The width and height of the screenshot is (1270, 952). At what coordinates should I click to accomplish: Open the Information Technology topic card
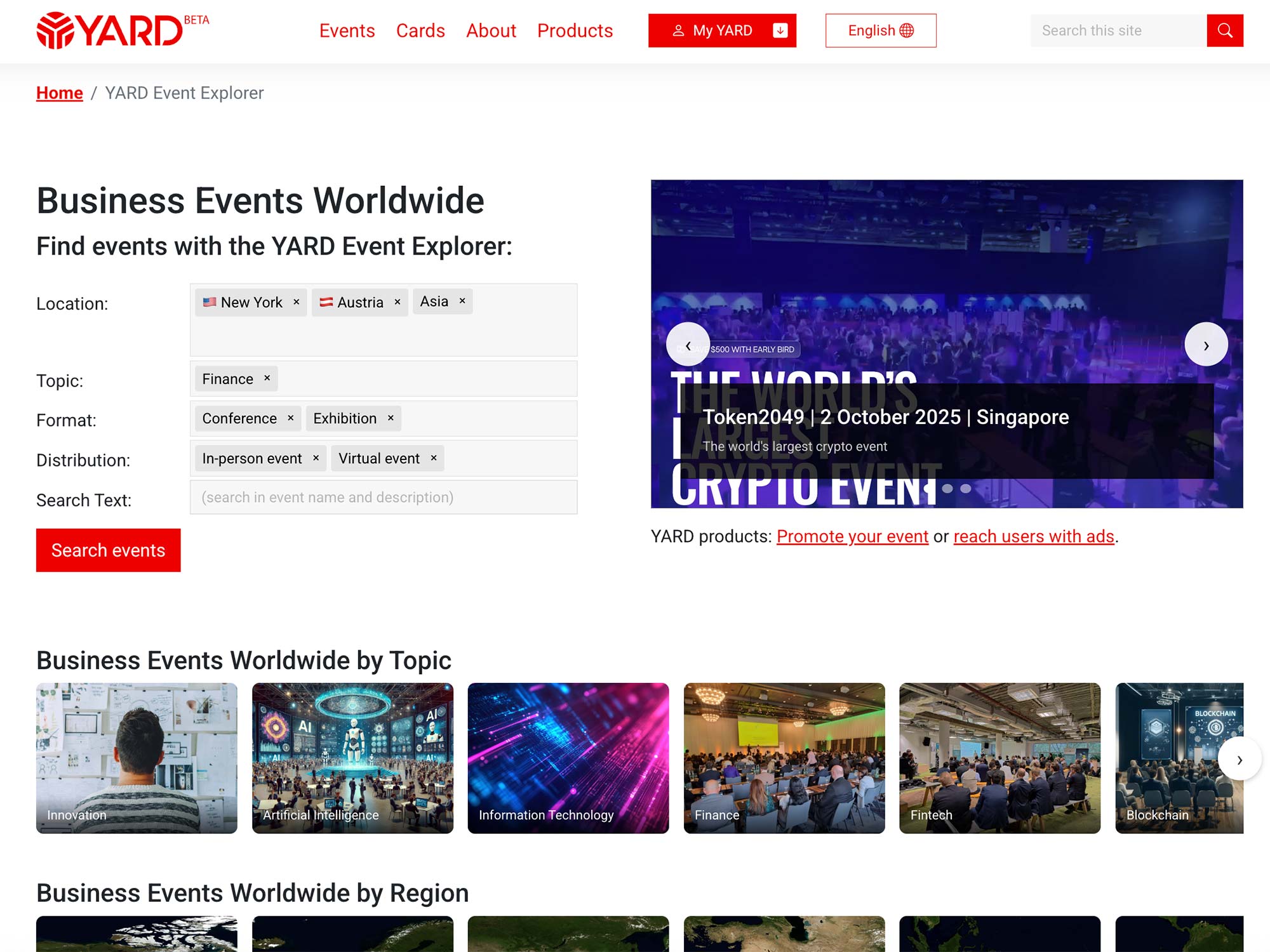[x=568, y=758]
